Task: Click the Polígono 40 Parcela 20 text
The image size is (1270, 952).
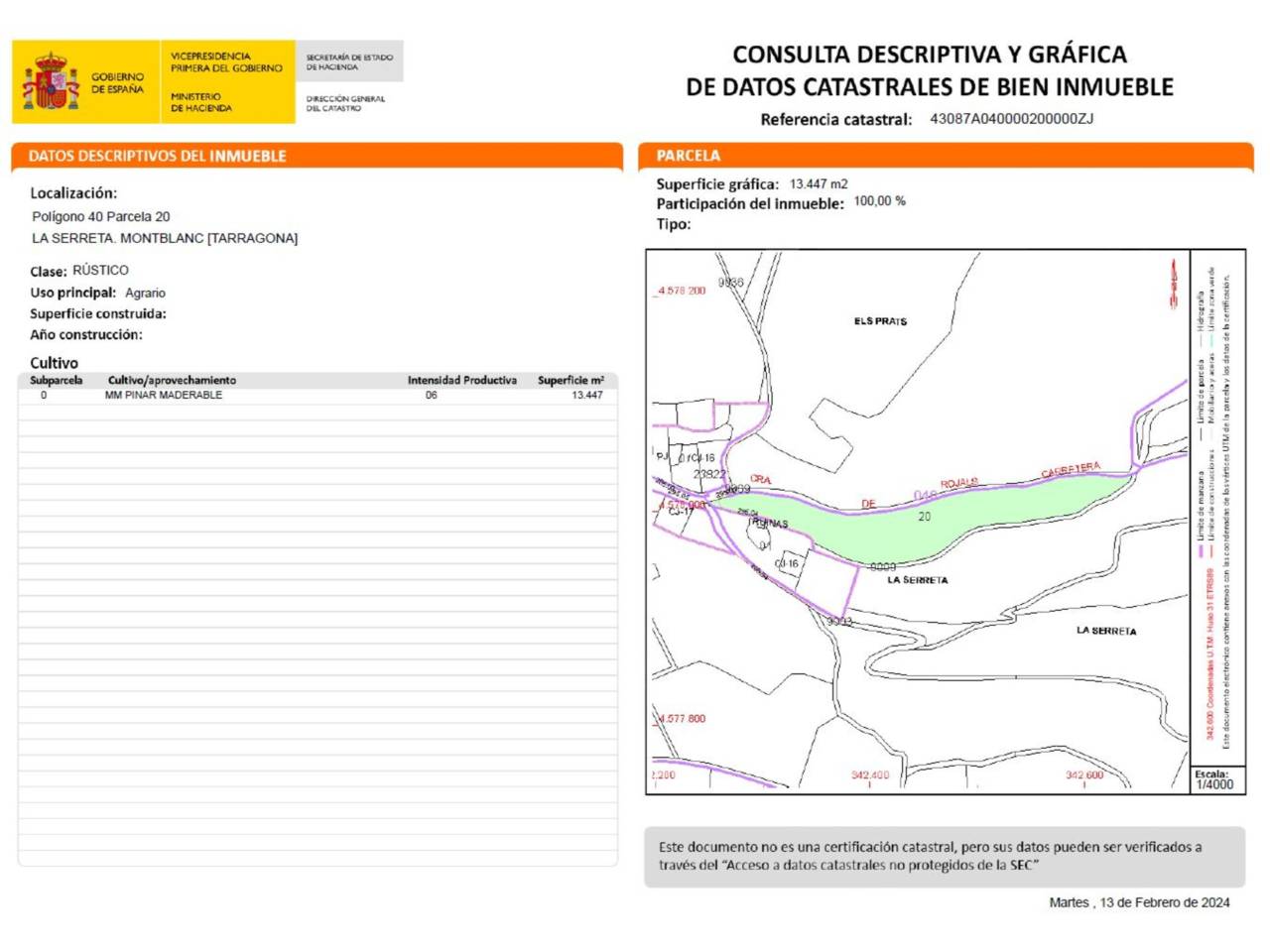Action: (100, 216)
